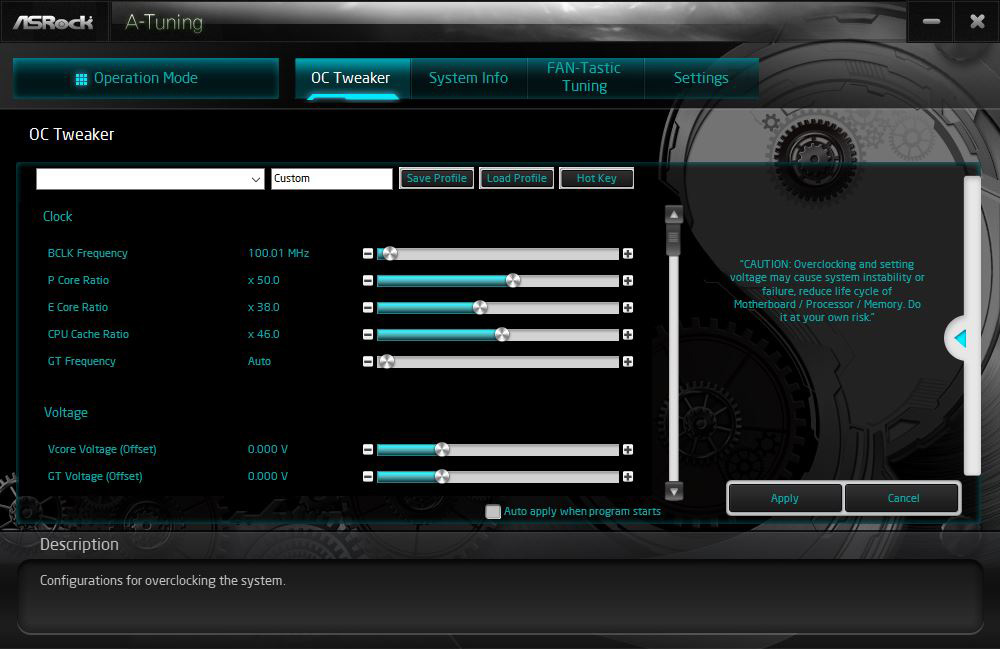The width and height of the screenshot is (1000, 649).
Task: Enable Auto apply when program starts
Action: click(x=493, y=511)
